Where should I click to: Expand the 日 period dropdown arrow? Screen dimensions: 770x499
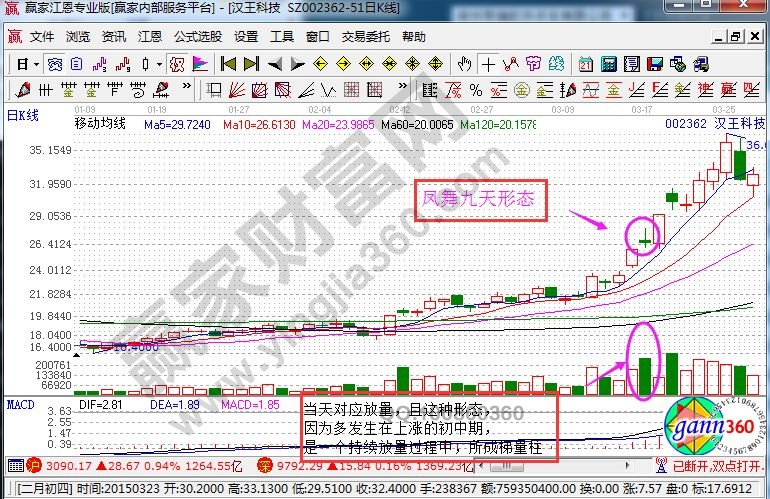pos(35,63)
